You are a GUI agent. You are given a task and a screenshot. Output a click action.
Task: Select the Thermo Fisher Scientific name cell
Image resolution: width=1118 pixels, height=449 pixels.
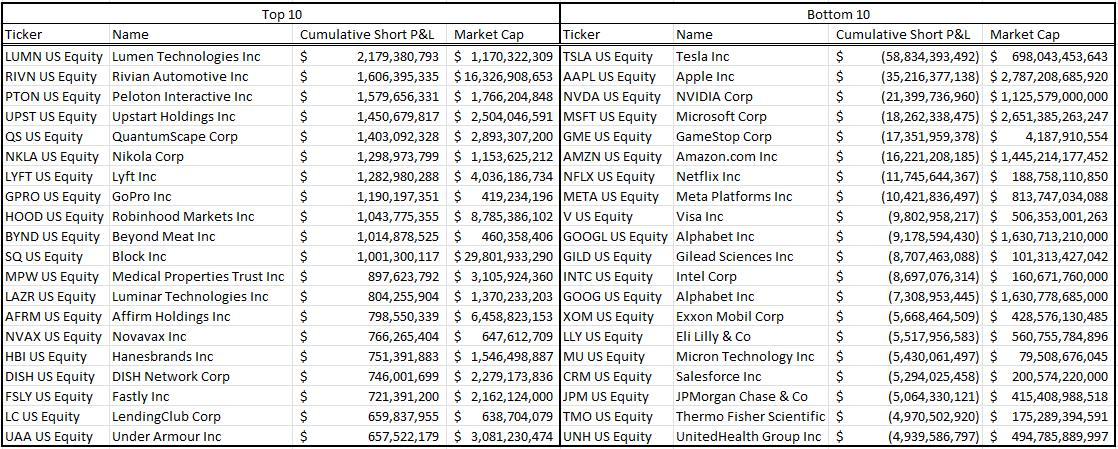pyautogui.click(x=751, y=416)
